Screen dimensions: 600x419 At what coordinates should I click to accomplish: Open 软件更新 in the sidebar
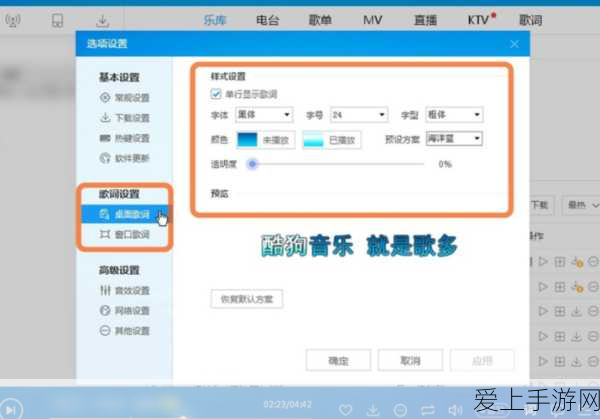pyautogui.click(x=124, y=158)
